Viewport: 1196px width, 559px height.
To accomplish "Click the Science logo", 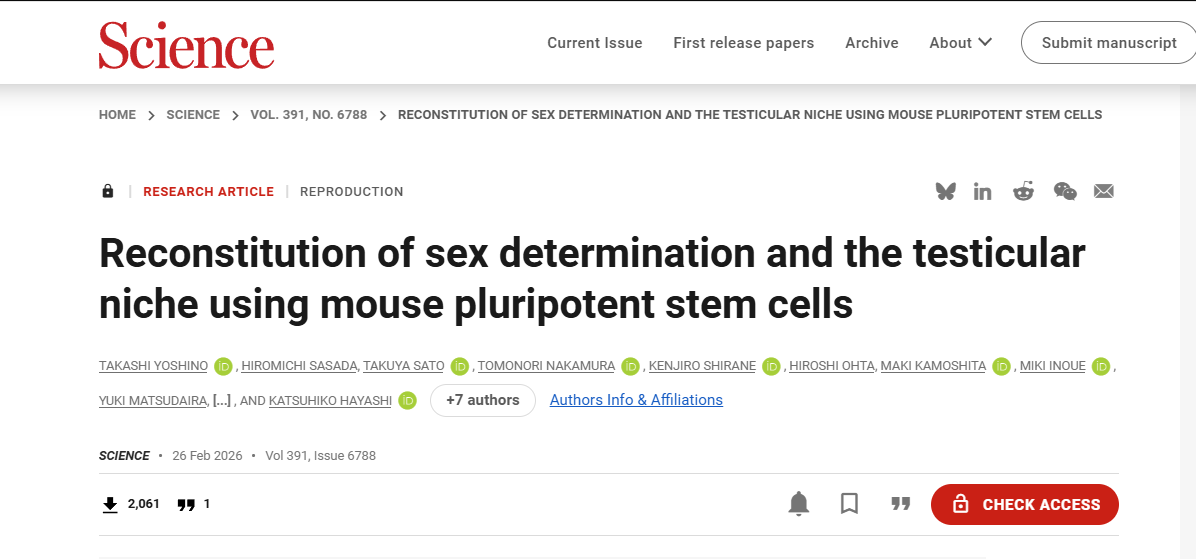I will click(x=186, y=45).
